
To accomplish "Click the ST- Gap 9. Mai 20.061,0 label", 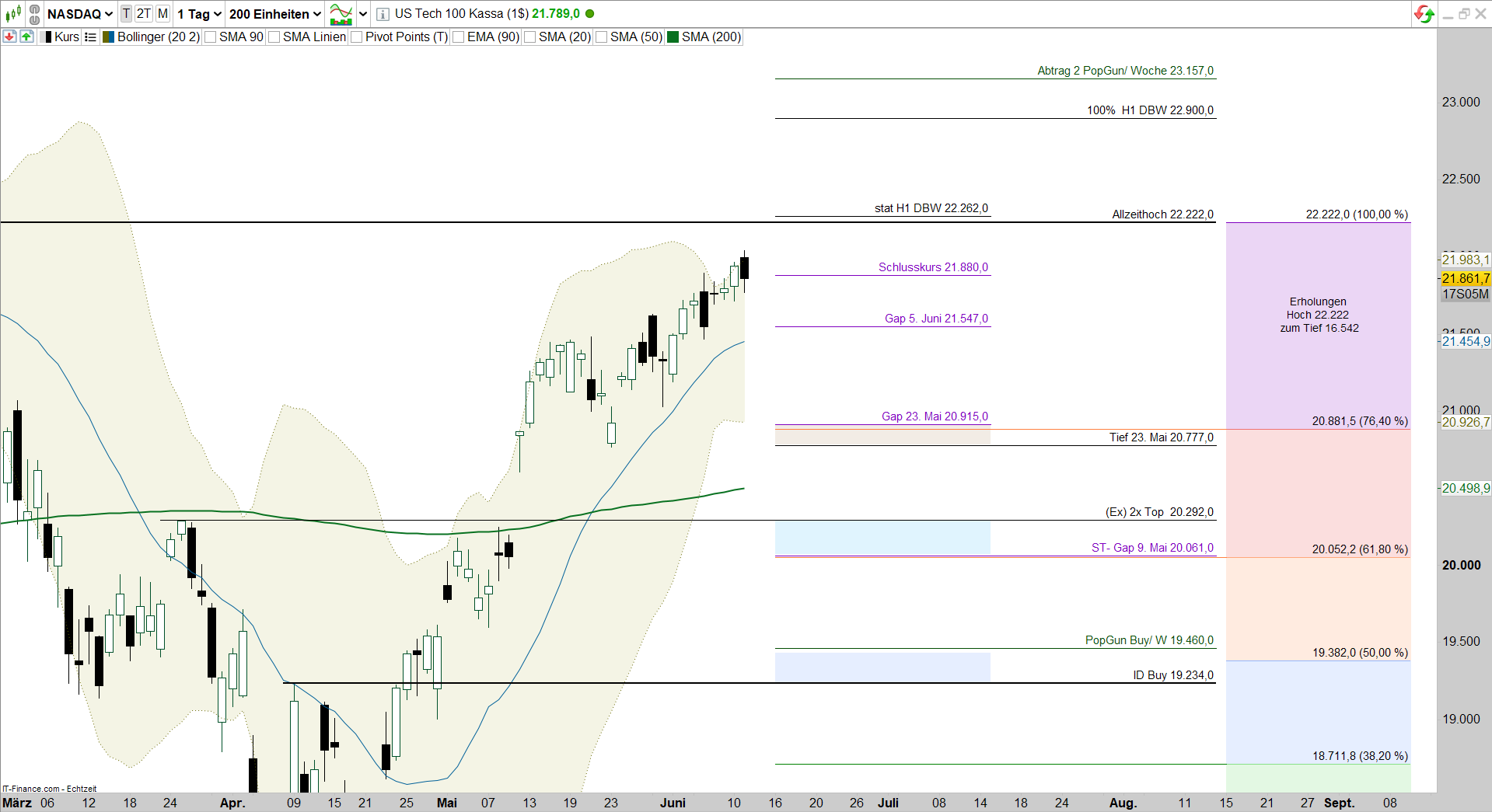I will 1152,548.
